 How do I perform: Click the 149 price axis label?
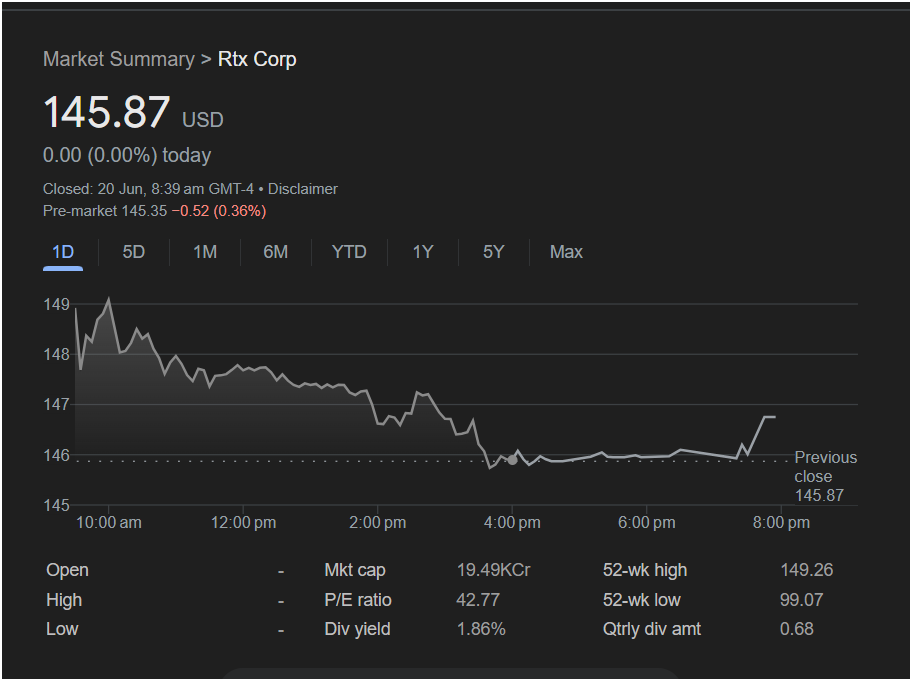(56, 304)
